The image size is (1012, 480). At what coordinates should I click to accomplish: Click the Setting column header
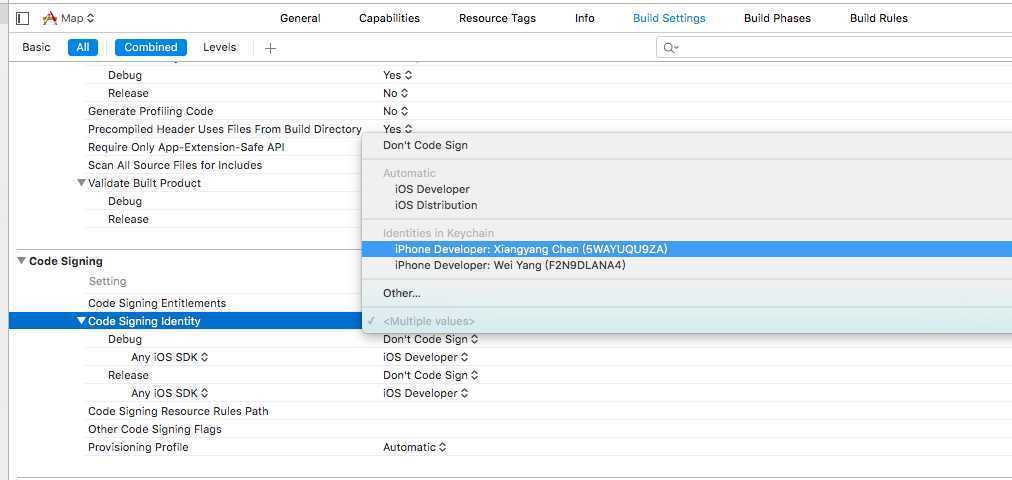(x=108, y=281)
